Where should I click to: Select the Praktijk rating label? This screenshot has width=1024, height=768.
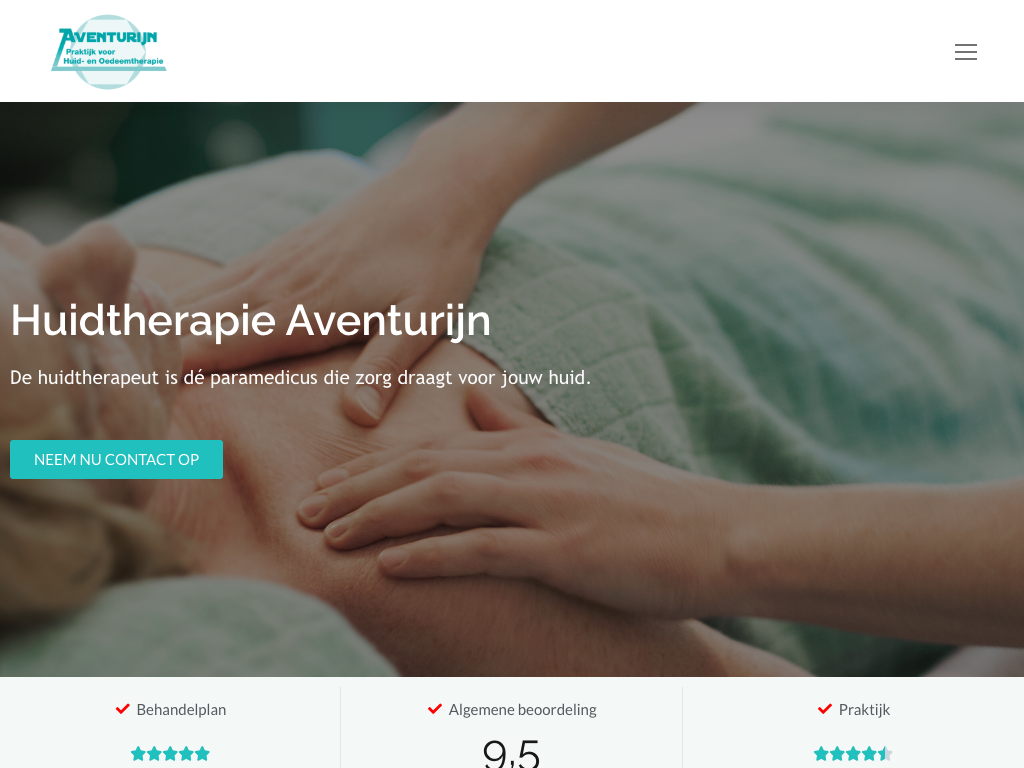pyautogui.click(x=864, y=710)
